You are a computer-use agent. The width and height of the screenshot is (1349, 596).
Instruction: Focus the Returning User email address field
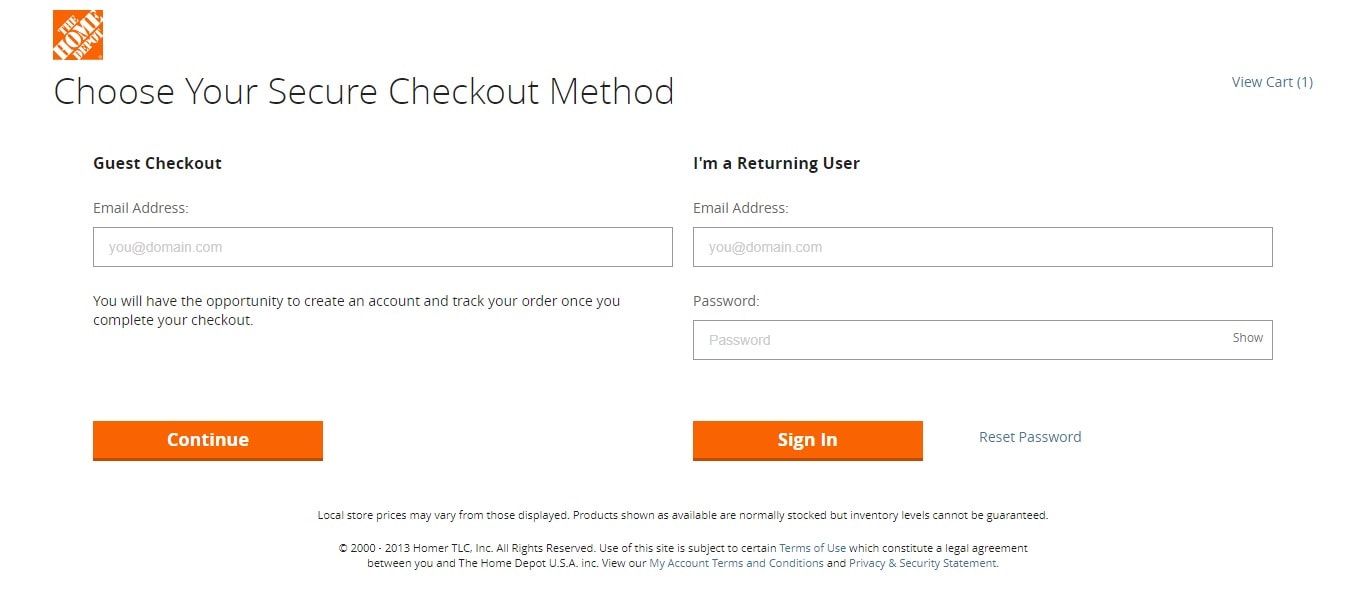[x=983, y=247]
